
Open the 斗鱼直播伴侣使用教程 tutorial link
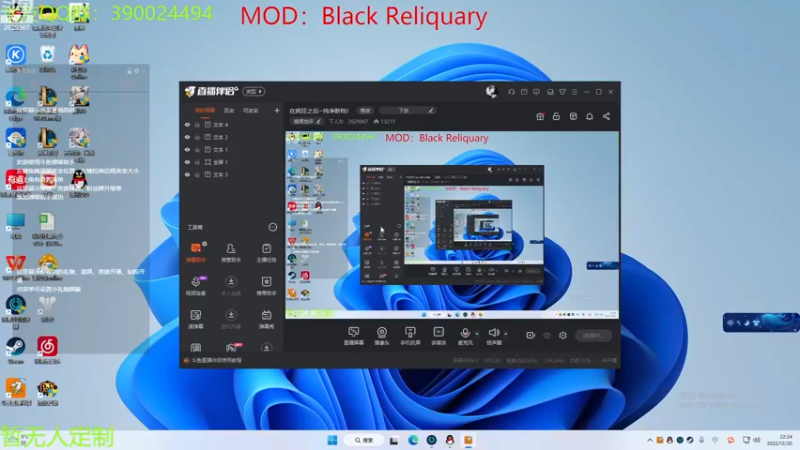[x=216, y=360]
